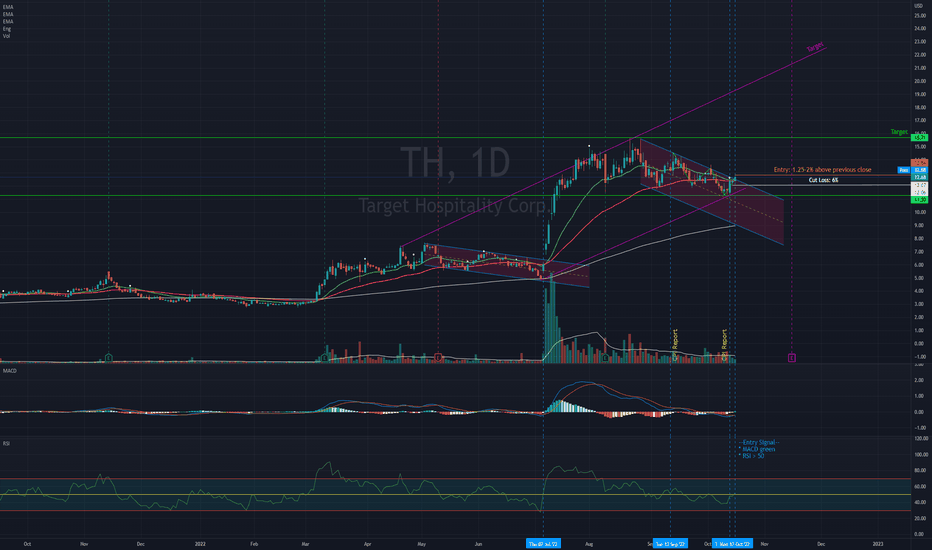Click the green earnings E marker in November 2021
Image resolution: width=932 pixels, height=550 pixels.
click(x=109, y=357)
